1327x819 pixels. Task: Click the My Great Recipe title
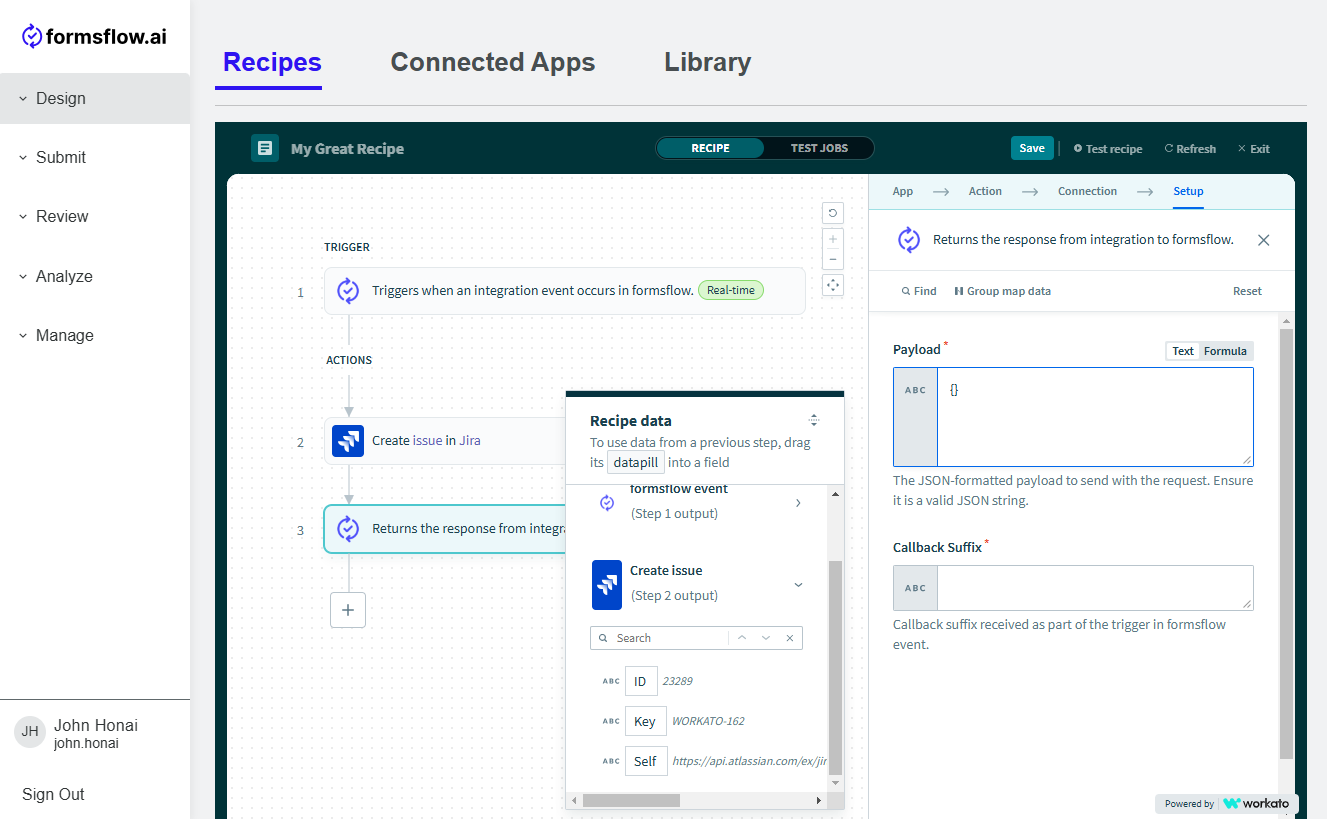[x=347, y=149]
